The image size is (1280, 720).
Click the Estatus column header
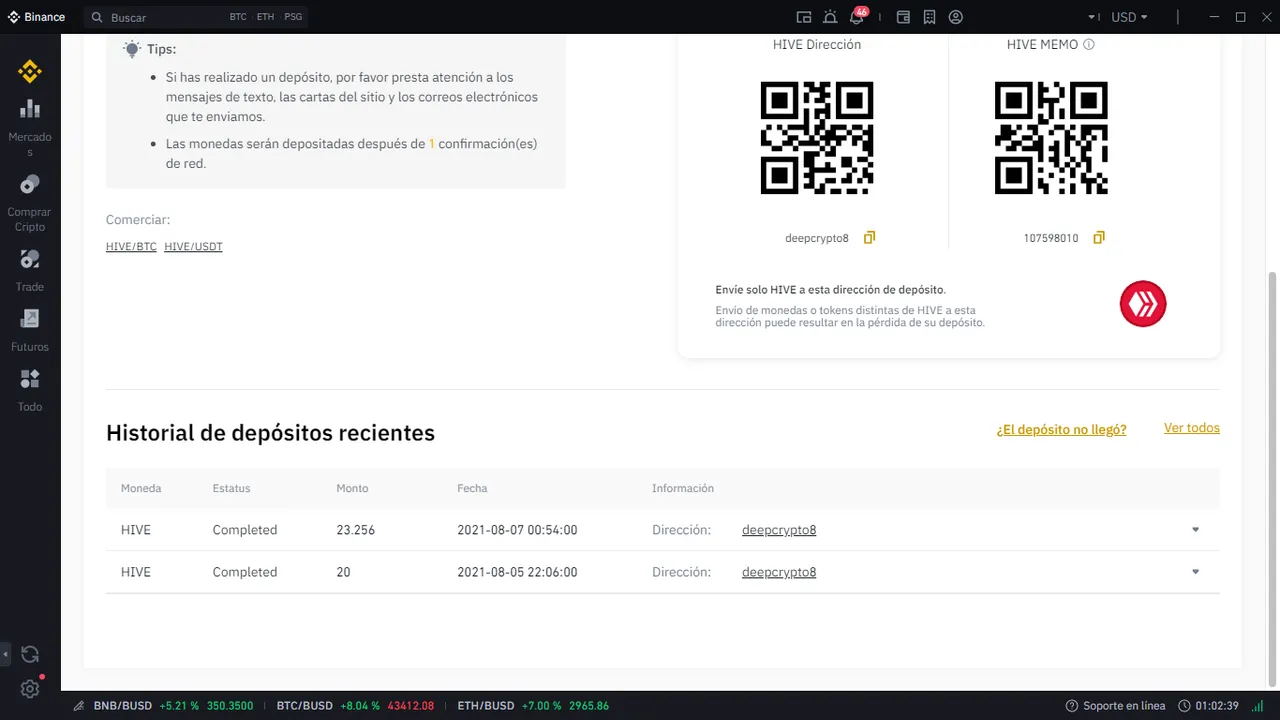[232, 488]
